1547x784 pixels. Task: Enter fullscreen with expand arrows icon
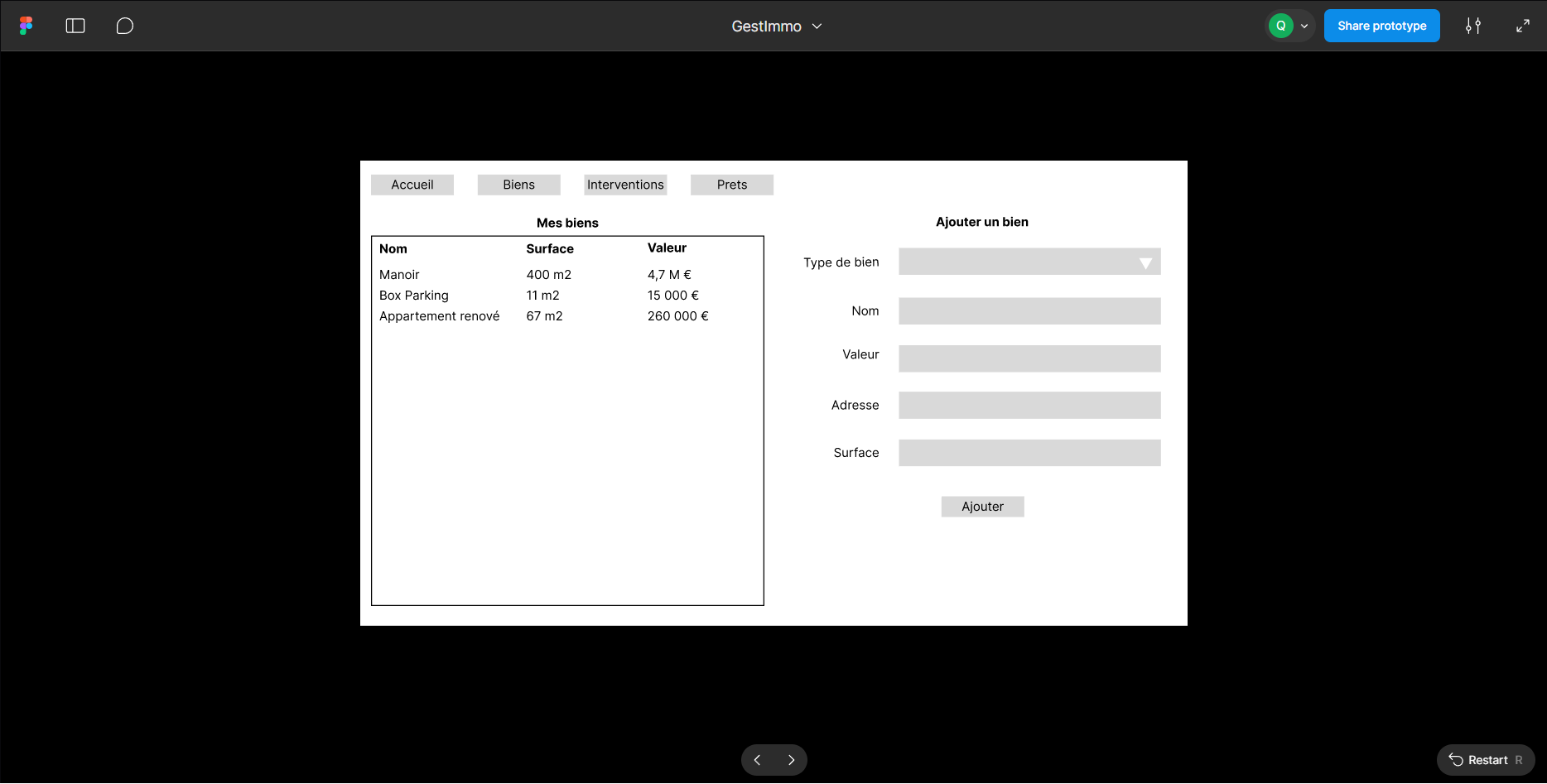[1522, 26]
